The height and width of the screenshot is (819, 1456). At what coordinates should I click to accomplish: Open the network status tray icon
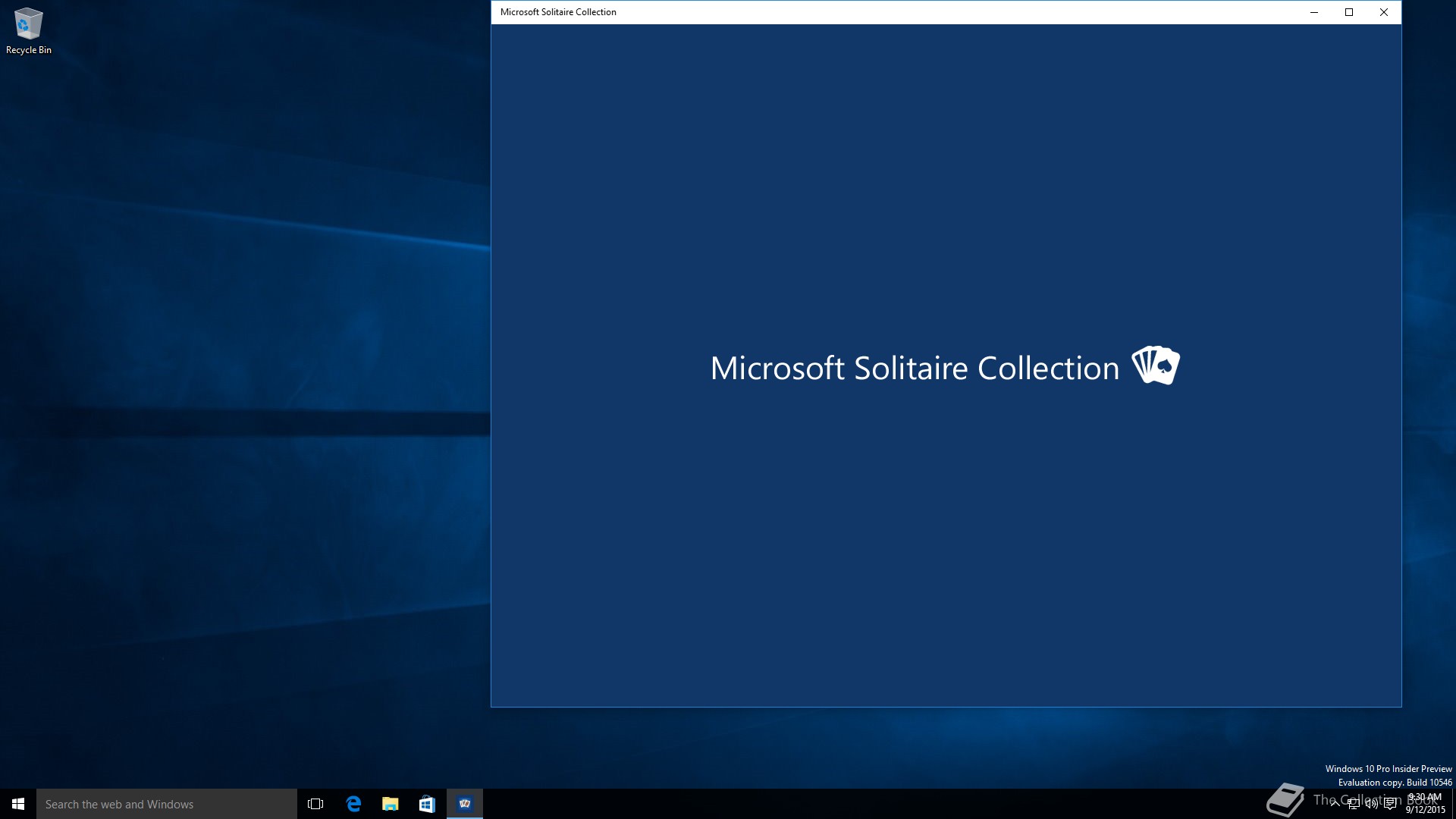pyautogui.click(x=1354, y=805)
